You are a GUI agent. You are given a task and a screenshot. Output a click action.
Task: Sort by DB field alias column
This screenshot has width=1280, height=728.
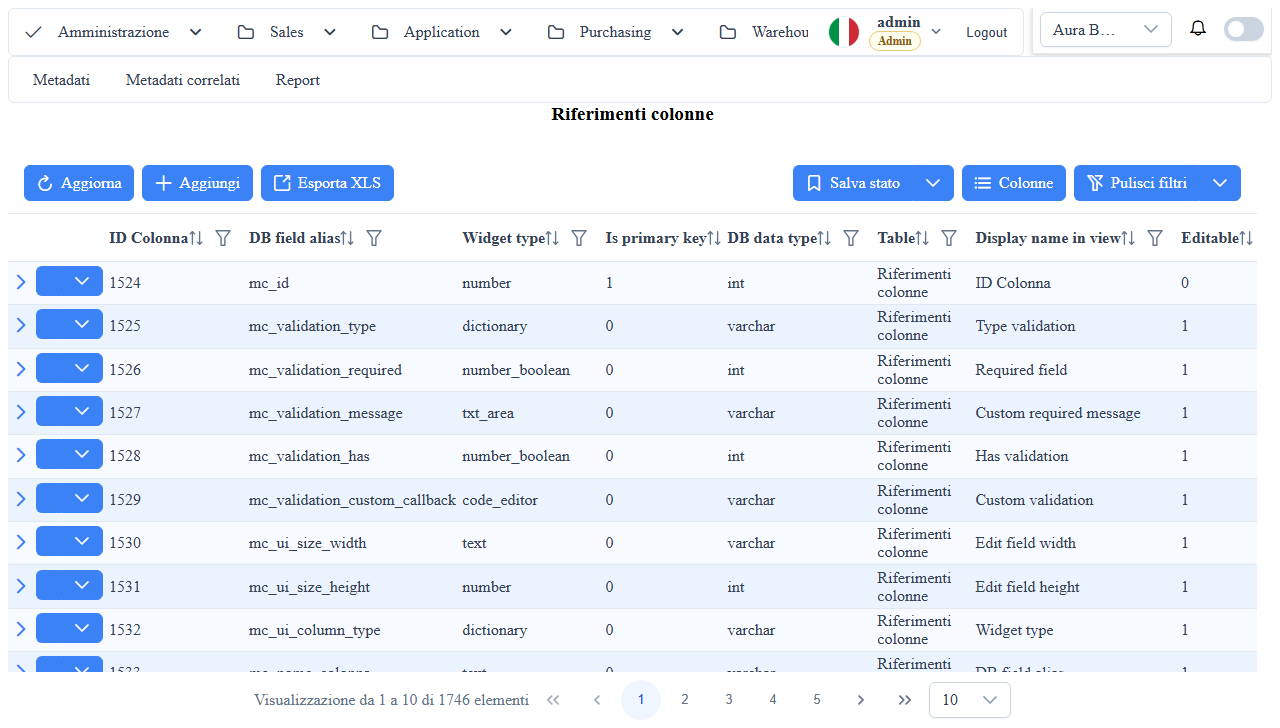coord(347,238)
